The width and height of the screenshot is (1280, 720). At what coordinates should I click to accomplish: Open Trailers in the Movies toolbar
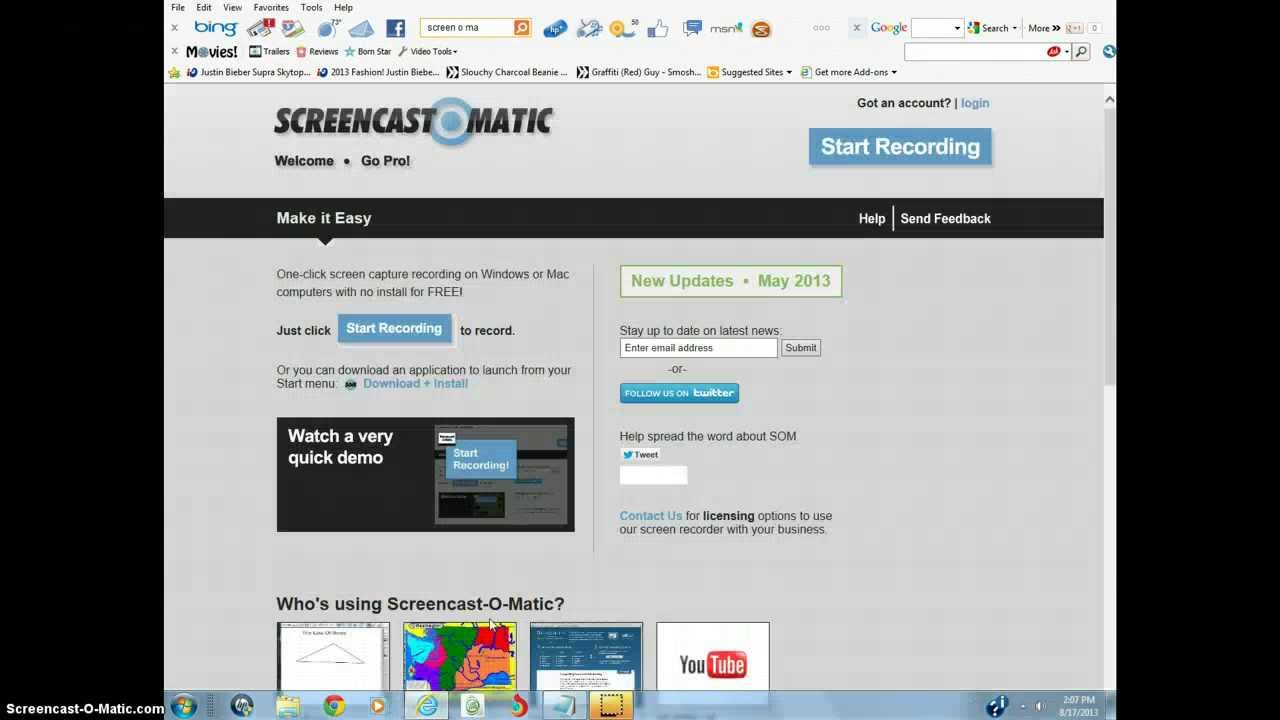click(269, 51)
